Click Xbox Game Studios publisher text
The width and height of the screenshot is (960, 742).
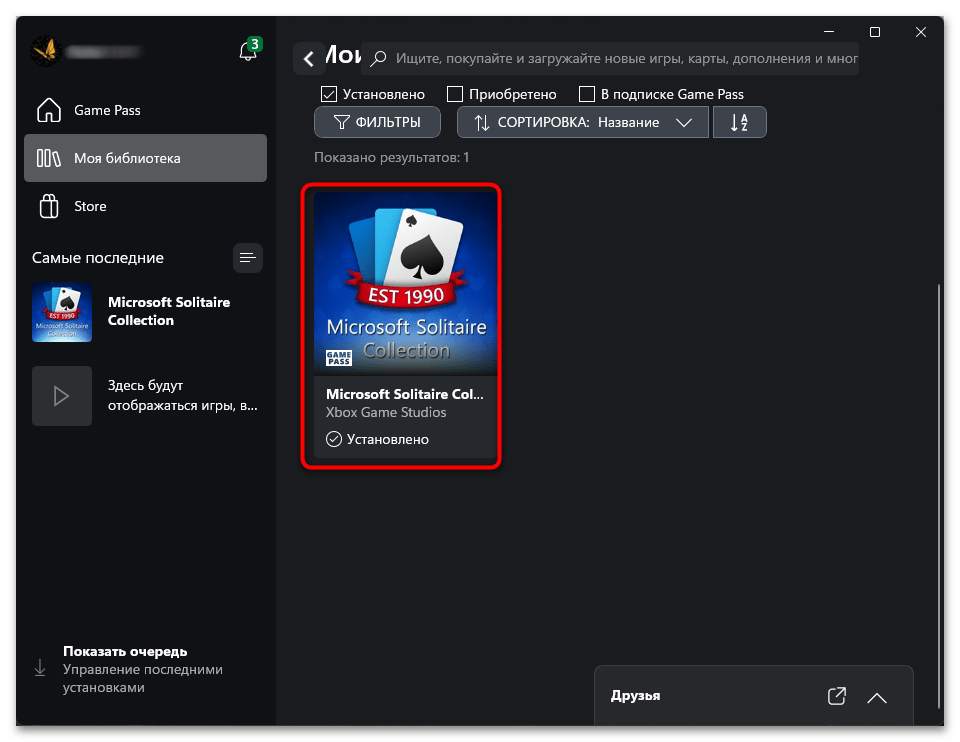[x=386, y=413]
